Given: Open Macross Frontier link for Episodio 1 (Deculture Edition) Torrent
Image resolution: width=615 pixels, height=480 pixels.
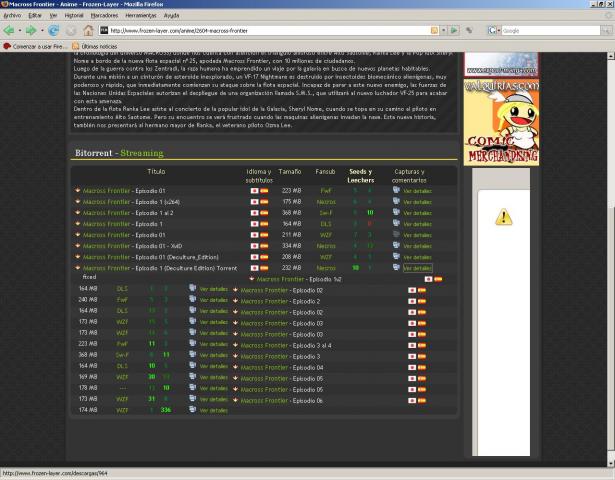Looking at the screenshot, I should click(106, 268).
